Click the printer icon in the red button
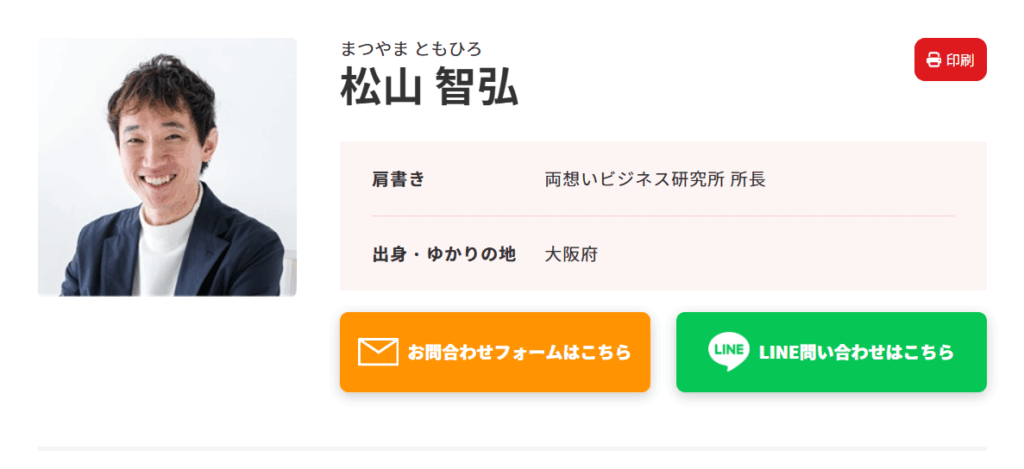The width and height of the screenshot is (1024, 469). click(x=933, y=60)
